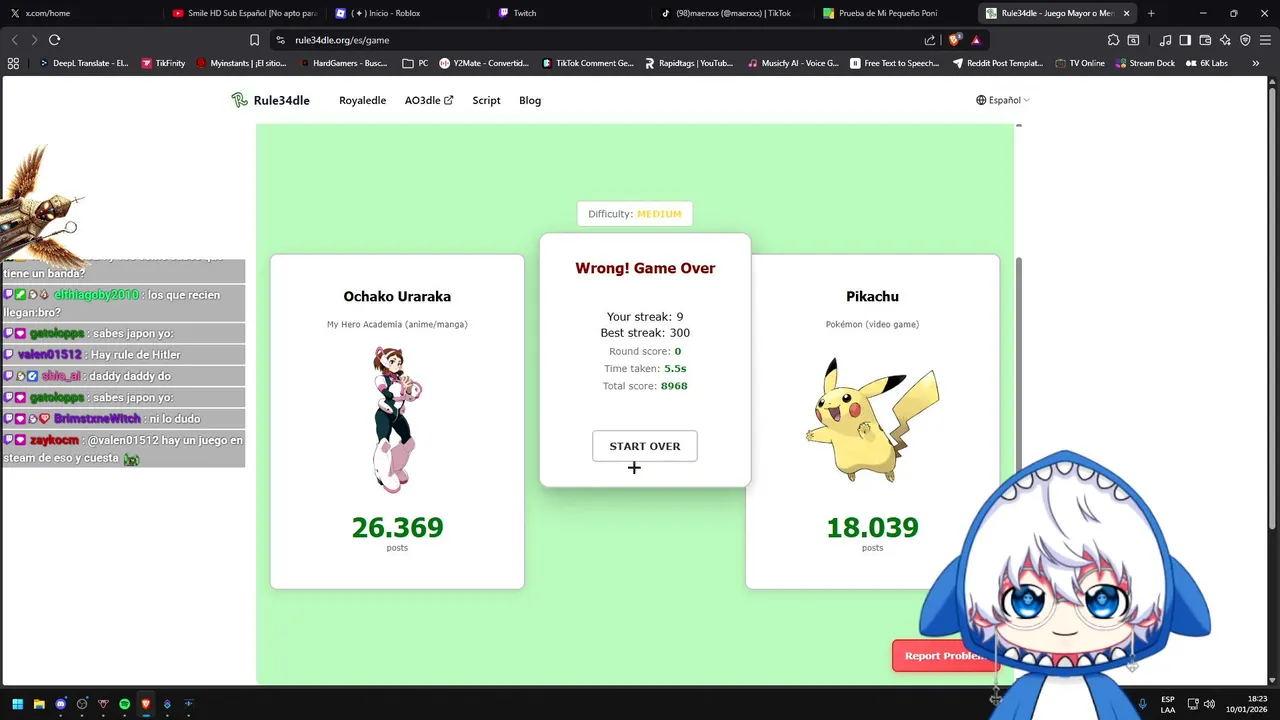Open TV Online bookmark
The image size is (1280, 720).
pos(1080,63)
